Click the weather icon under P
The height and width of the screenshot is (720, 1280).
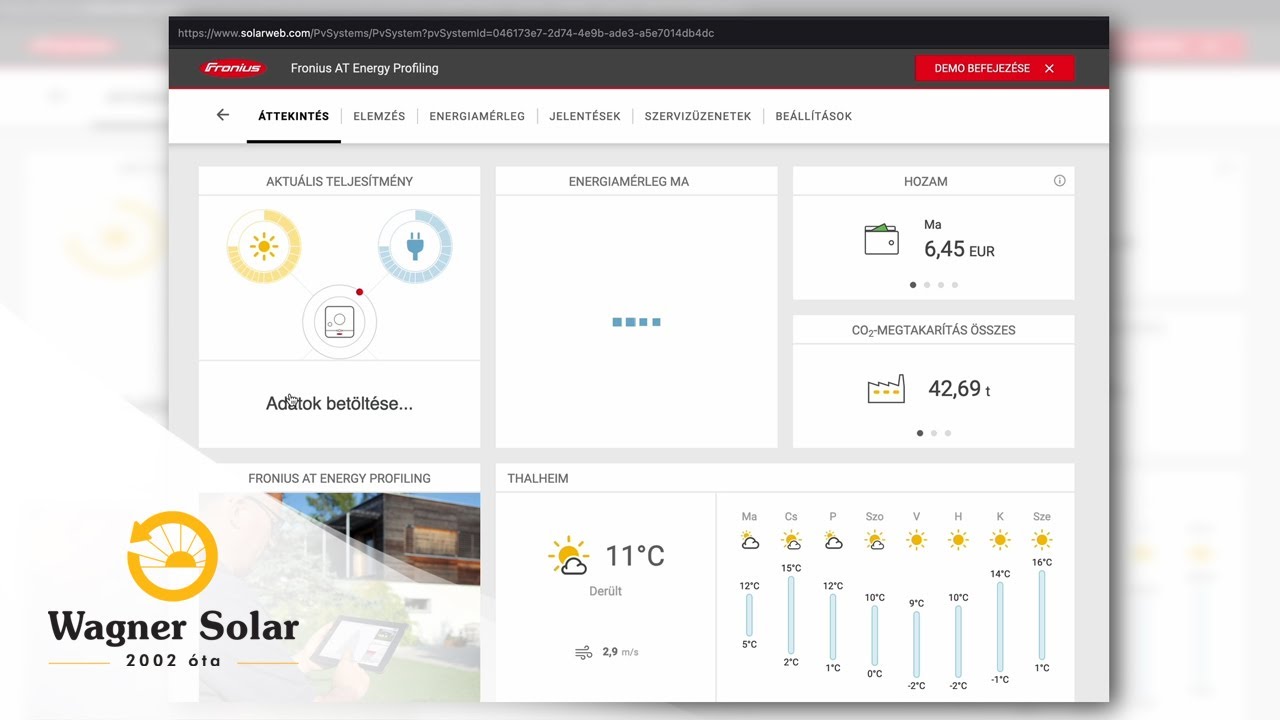pyautogui.click(x=833, y=541)
